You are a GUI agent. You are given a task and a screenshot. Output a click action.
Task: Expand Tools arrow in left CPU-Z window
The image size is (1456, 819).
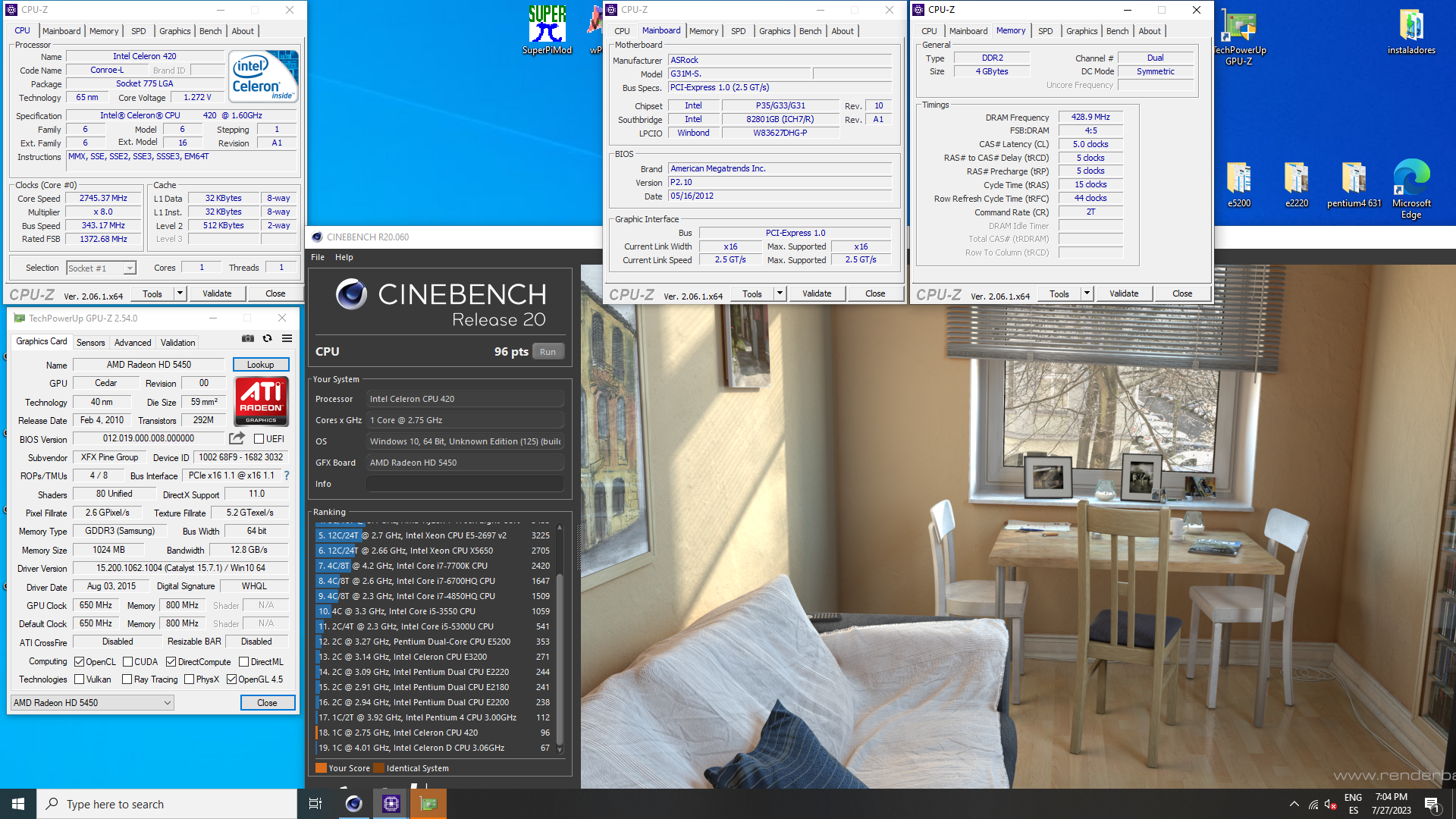click(x=180, y=293)
